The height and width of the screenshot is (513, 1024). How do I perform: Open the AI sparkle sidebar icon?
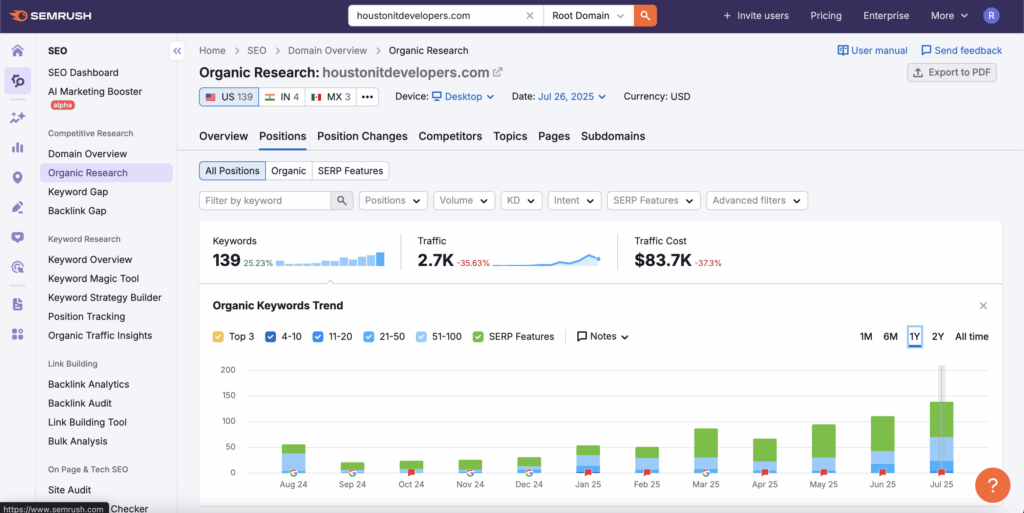18,117
